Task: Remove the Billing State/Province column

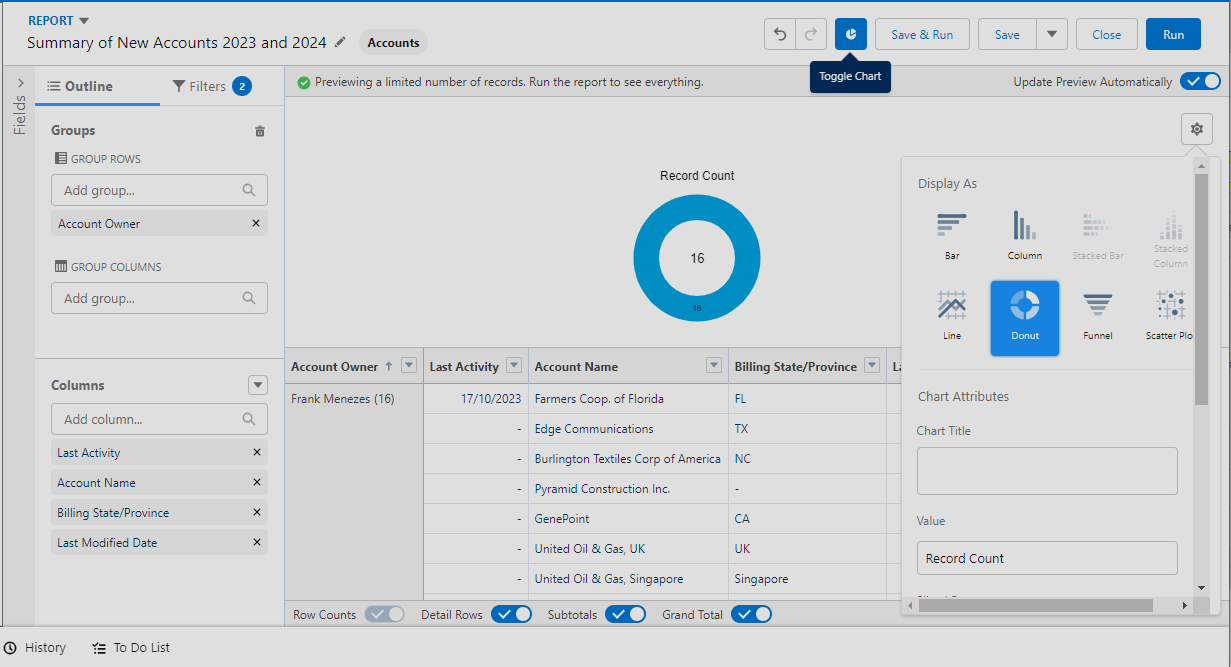Action: tap(257, 513)
